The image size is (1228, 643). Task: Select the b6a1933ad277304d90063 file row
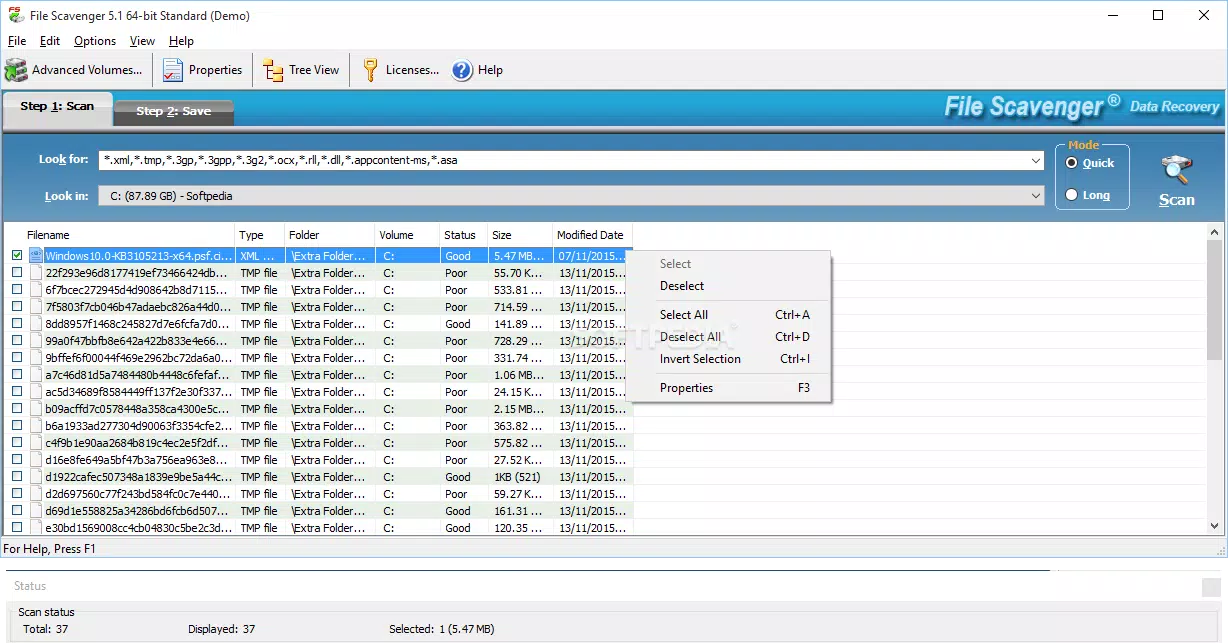pyautogui.click(x=319, y=426)
